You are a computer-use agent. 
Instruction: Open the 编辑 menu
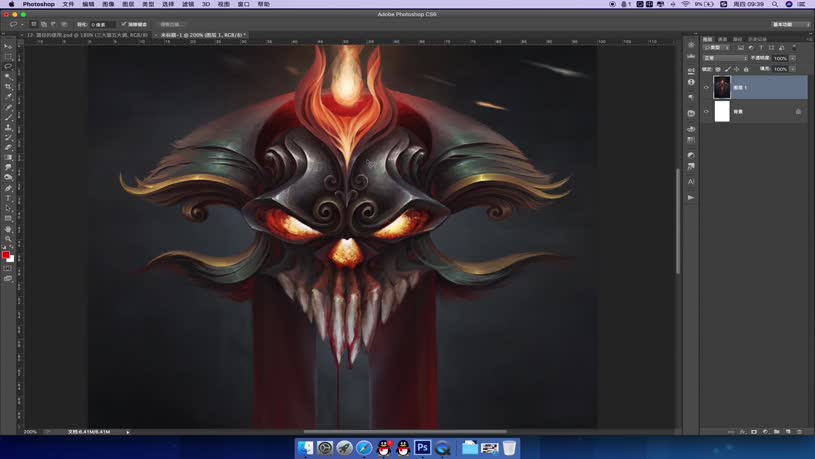pyautogui.click(x=88, y=4)
